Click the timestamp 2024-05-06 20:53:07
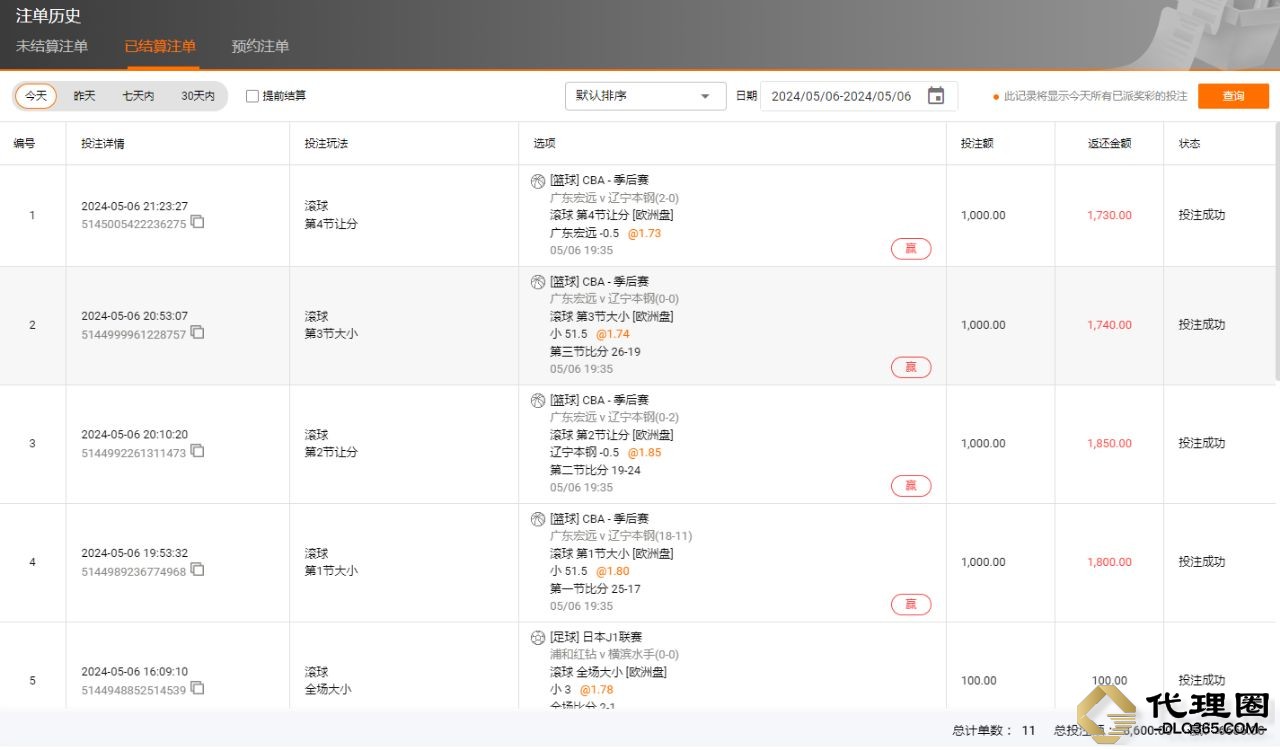The width and height of the screenshot is (1280, 750). coord(135,316)
